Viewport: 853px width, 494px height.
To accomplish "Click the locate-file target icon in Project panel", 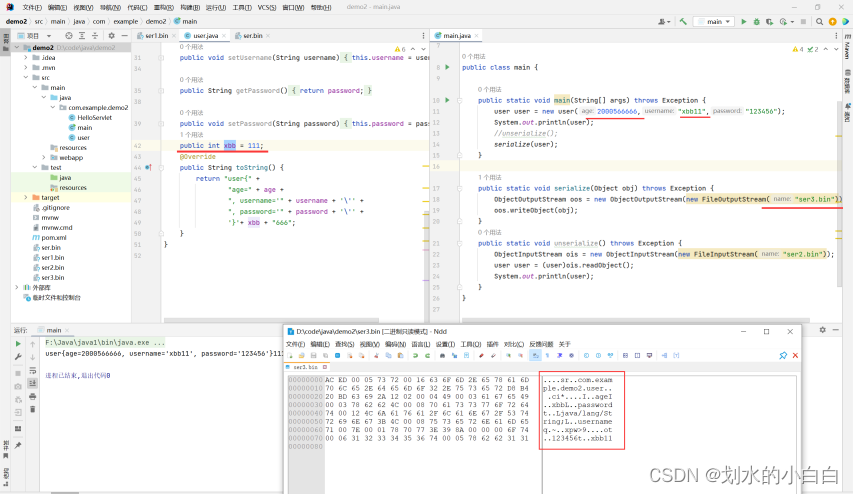I will coord(69,35).
